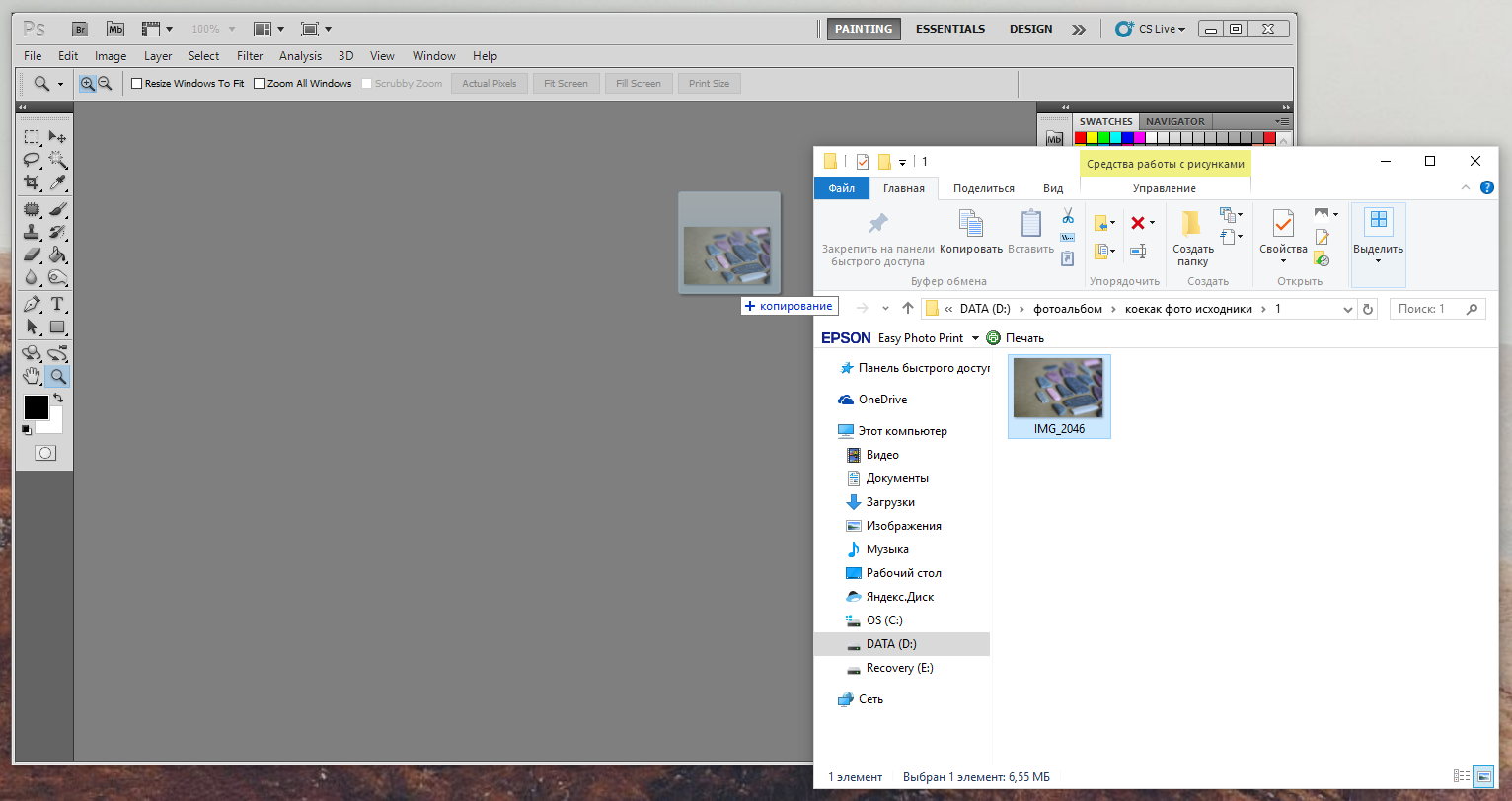This screenshot has width=1512, height=801.
Task: Select the 3D Camera Rotate tool
Action: 57,353
